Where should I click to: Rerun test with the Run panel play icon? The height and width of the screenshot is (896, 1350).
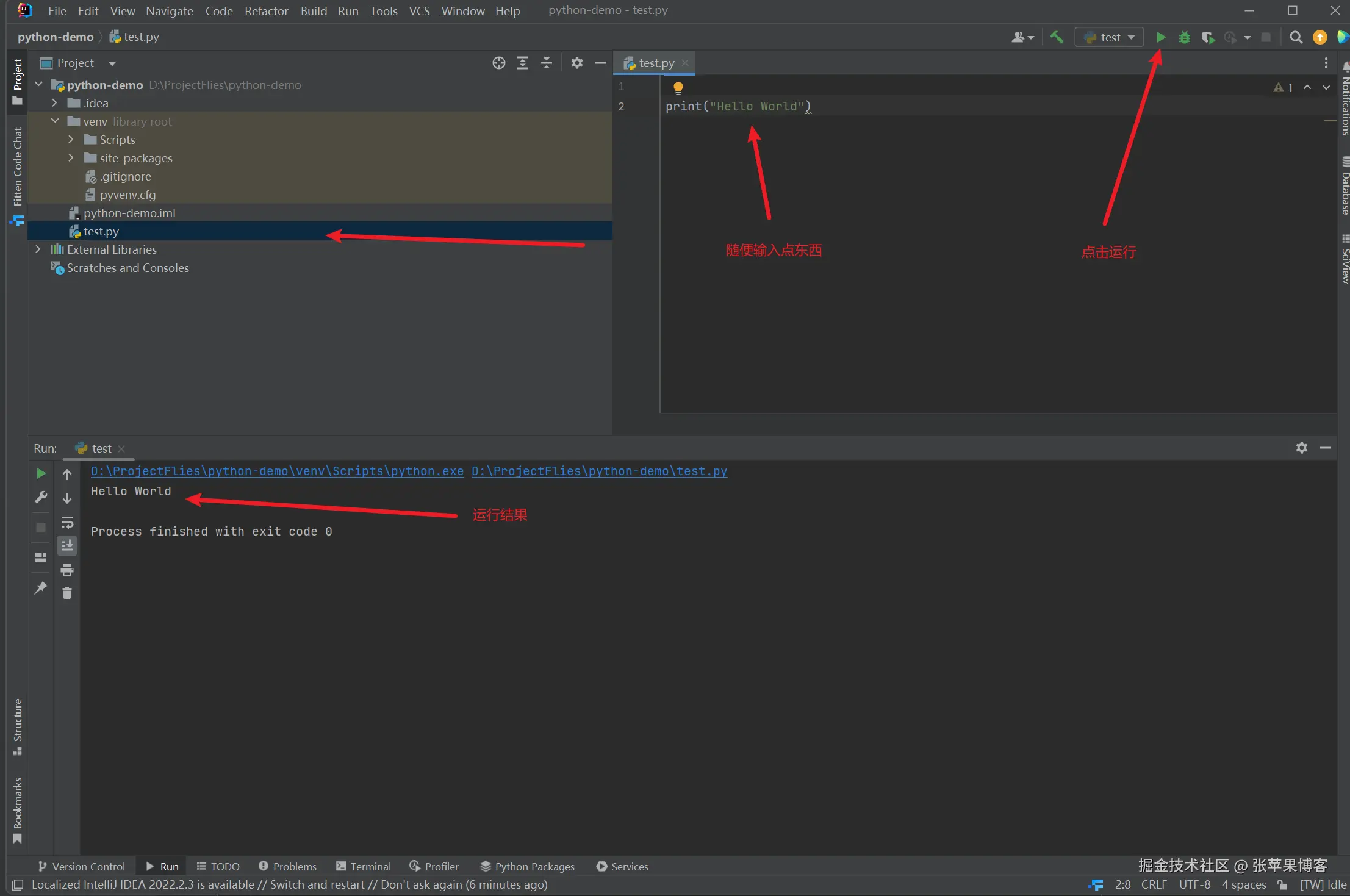point(41,473)
